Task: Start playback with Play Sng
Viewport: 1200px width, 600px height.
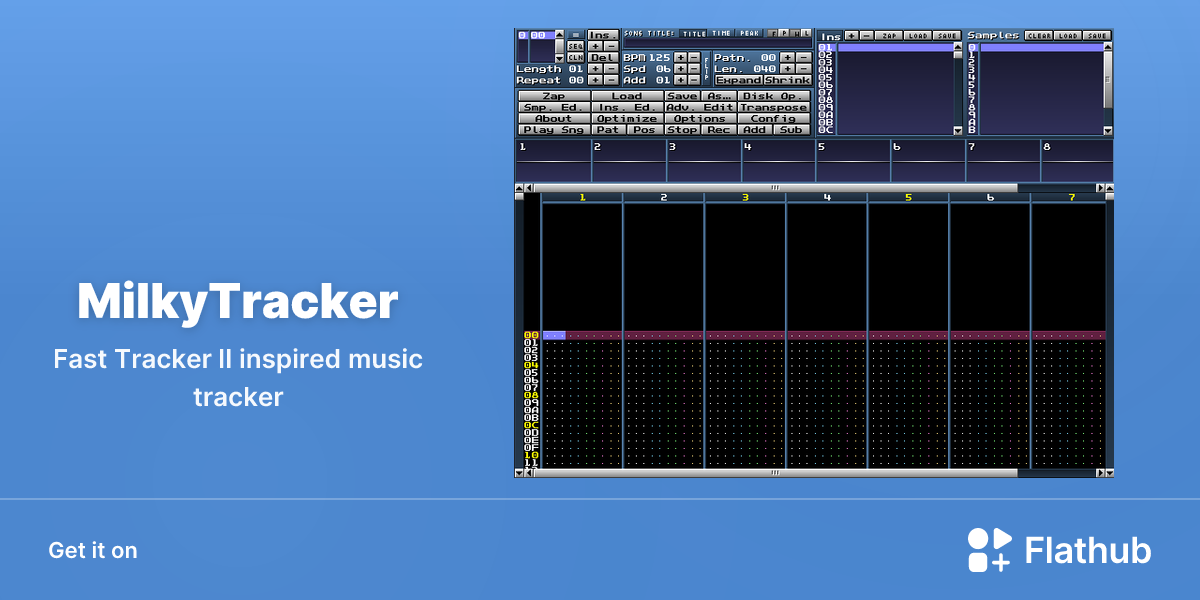Action: (554, 129)
